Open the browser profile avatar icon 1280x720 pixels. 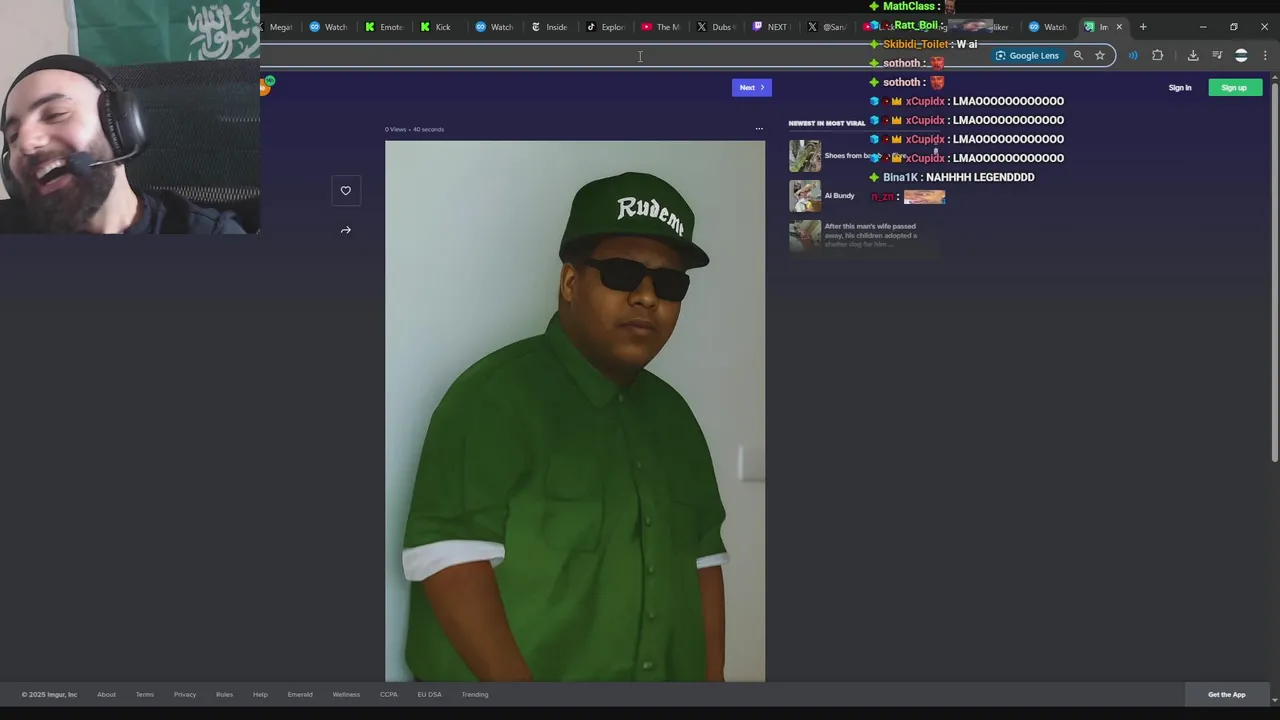[x=1241, y=56]
